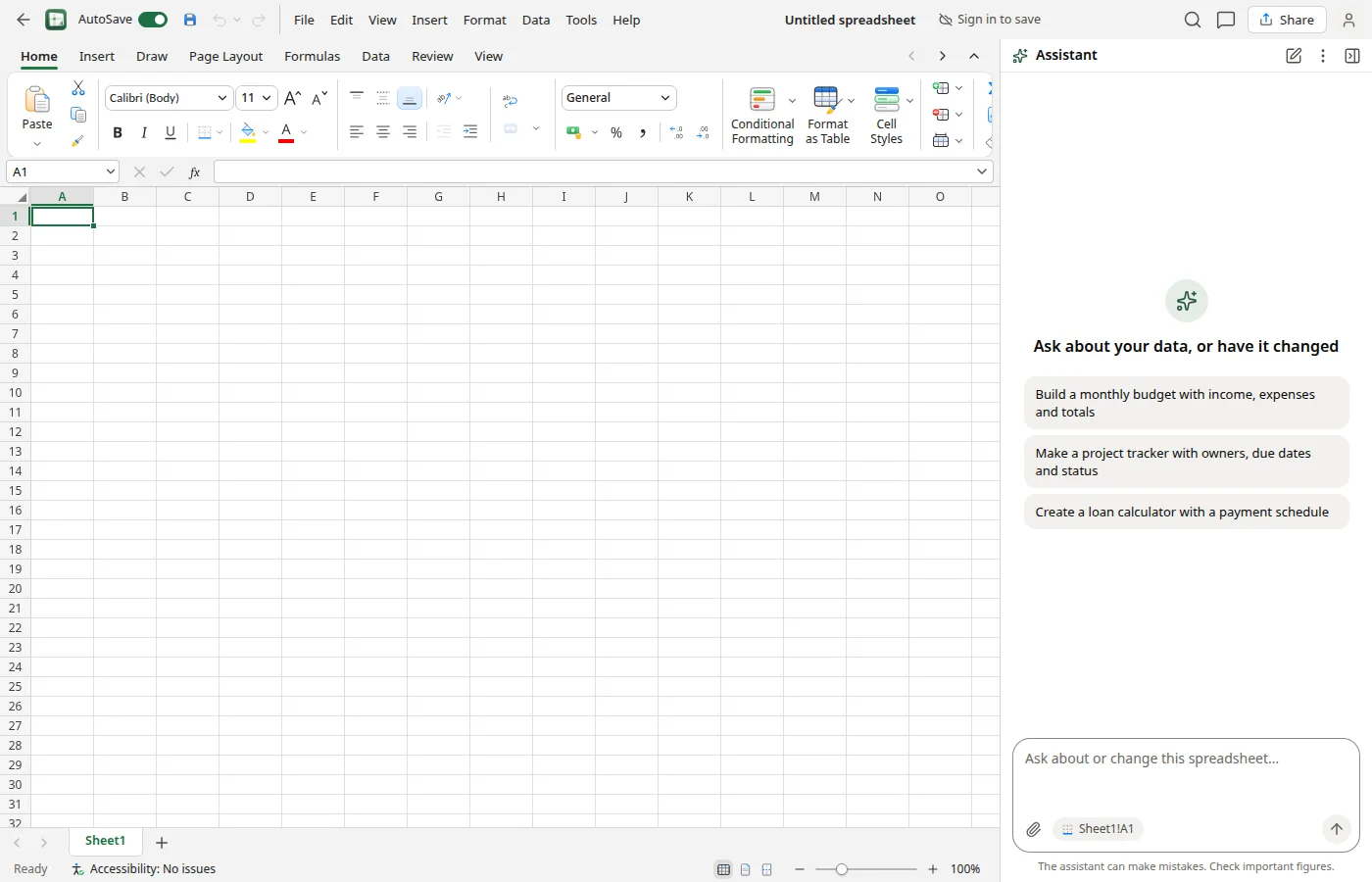The height and width of the screenshot is (882, 1372).
Task: Open the Formulas ribbon tab
Action: 313,56
